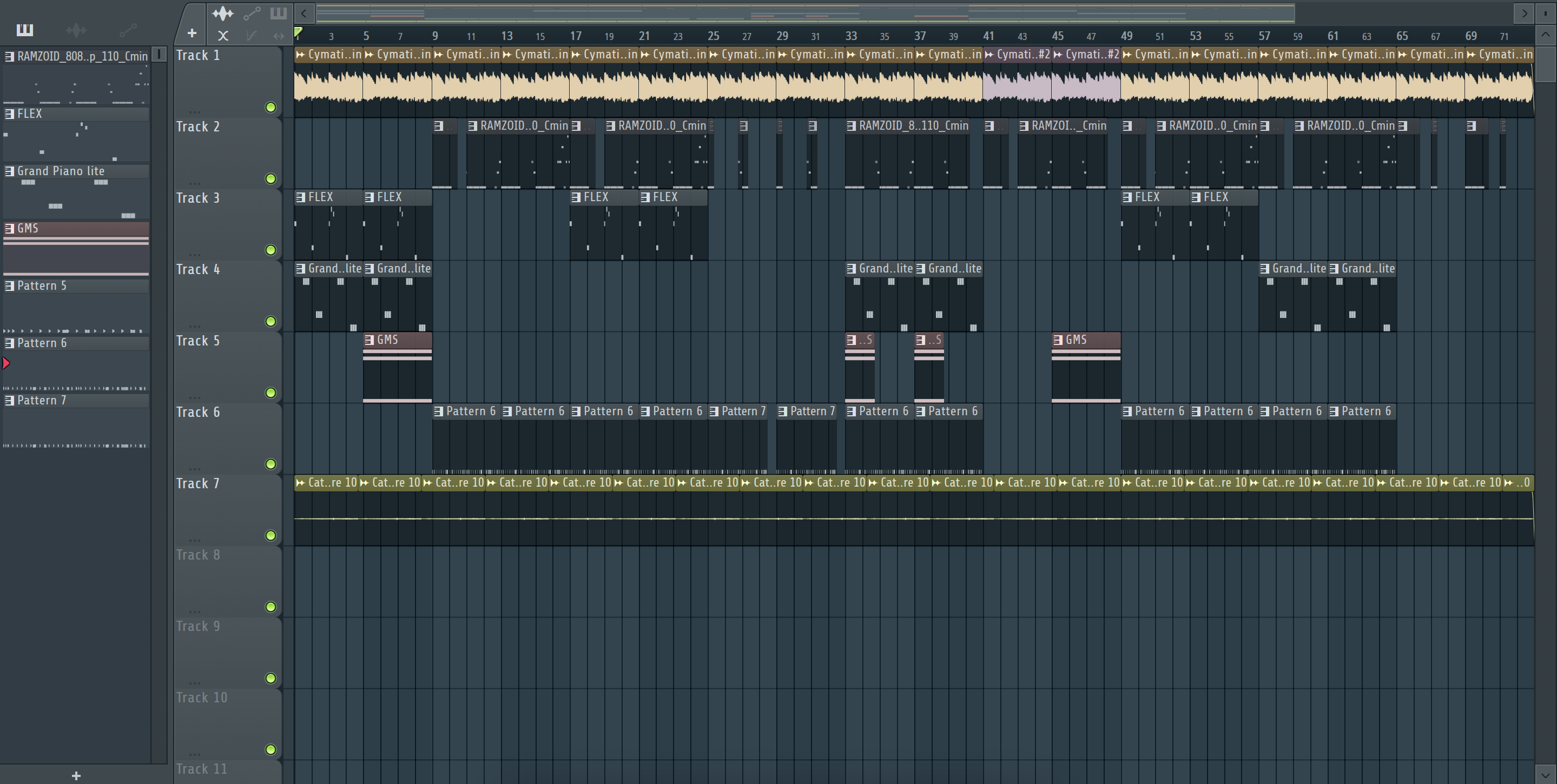The height and width of the screenshot is (784, 1557).
Task: Toggle the Track 4 mute switch
Action: (x=271, y=321)
